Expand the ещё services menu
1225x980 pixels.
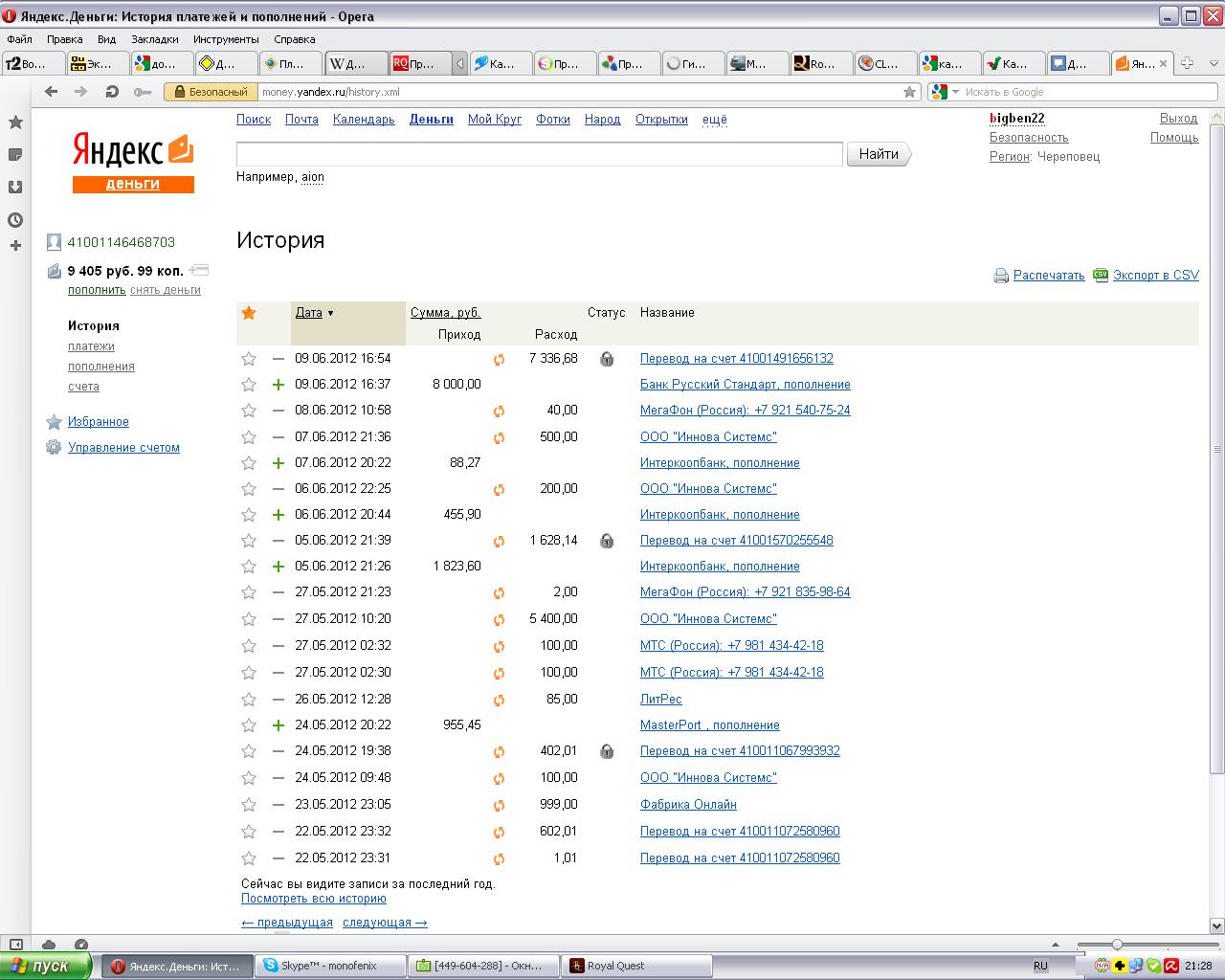tap(714, 120)
